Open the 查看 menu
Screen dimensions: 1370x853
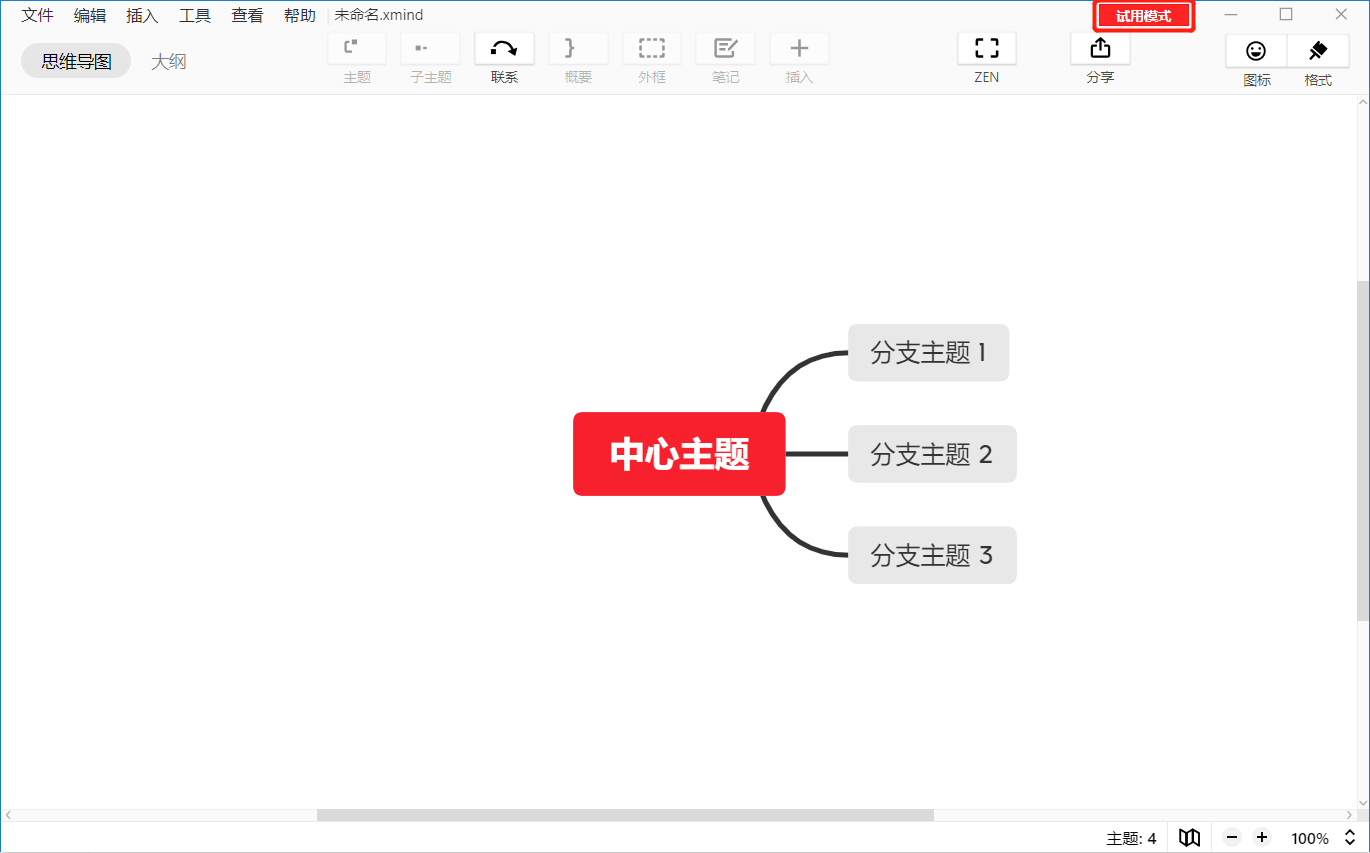(247, 15)
